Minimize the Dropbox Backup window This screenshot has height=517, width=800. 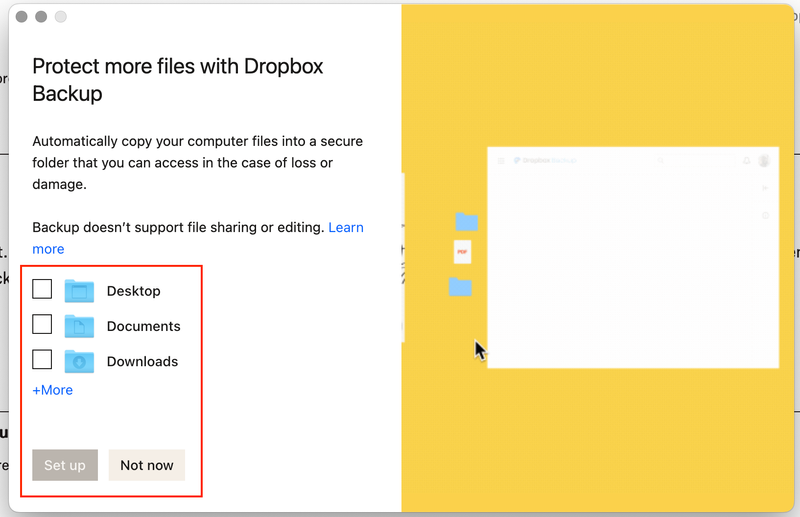(x=41, y=17)
